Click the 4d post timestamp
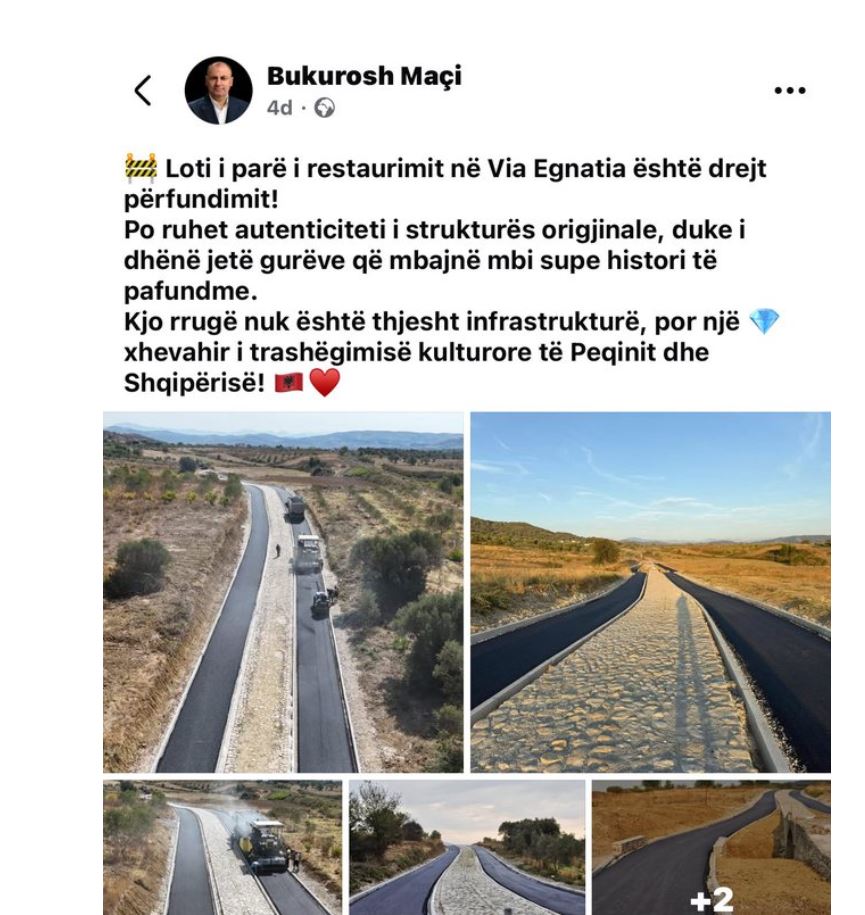Screen dimensions: 865x915 [280, 108]
